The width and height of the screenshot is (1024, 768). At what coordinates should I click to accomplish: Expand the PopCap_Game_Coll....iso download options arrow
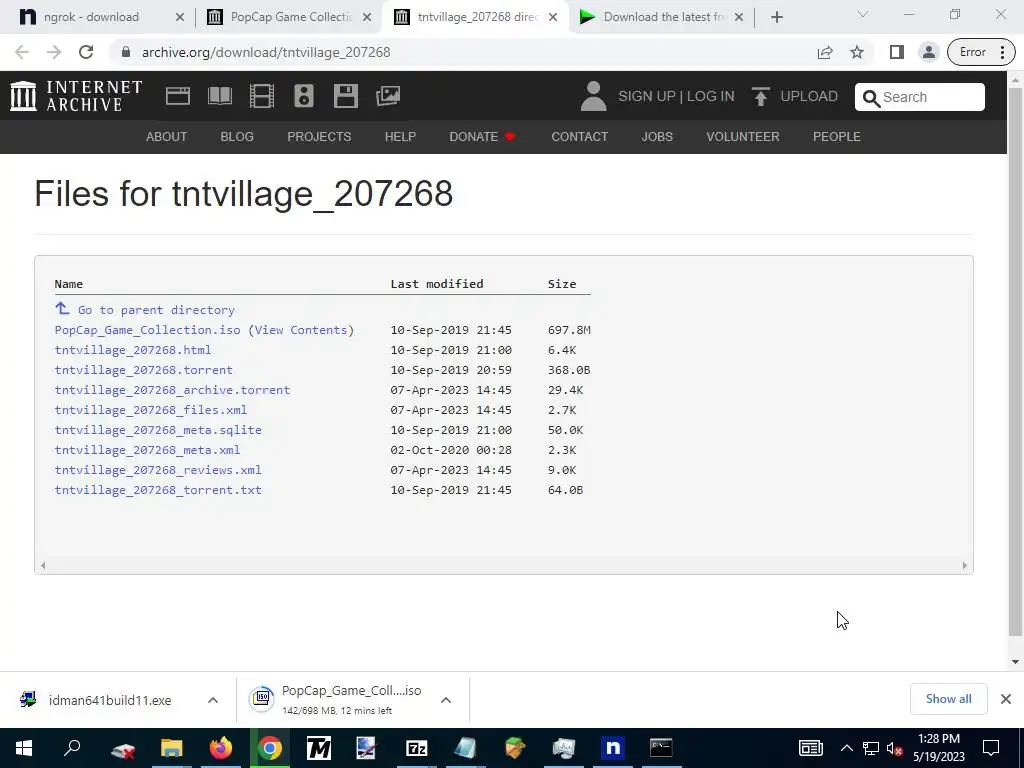click(x=446, y=700)
